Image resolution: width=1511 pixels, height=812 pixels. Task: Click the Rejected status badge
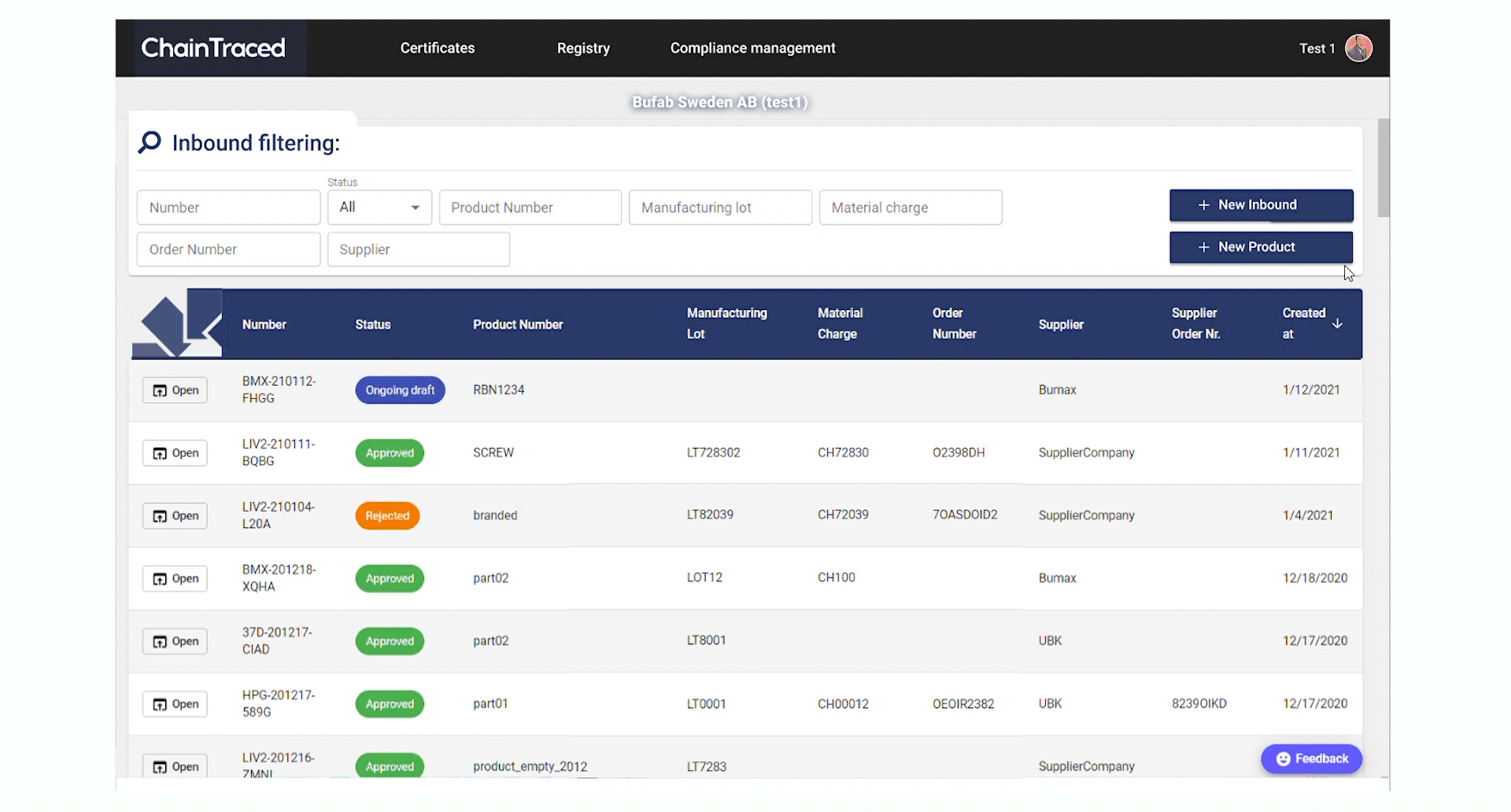click(x=387, y=516)
